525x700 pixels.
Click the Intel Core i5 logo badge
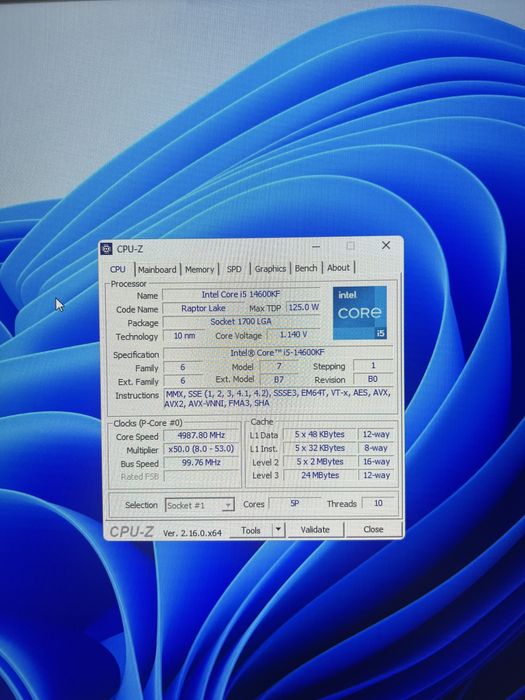point(360,312)
